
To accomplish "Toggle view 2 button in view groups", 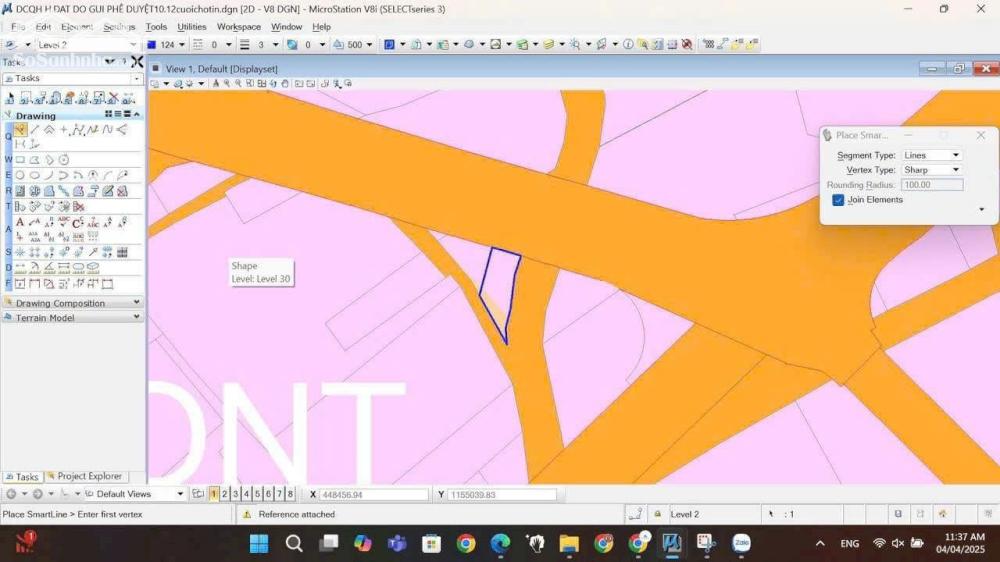I will [x=225, y=494].
